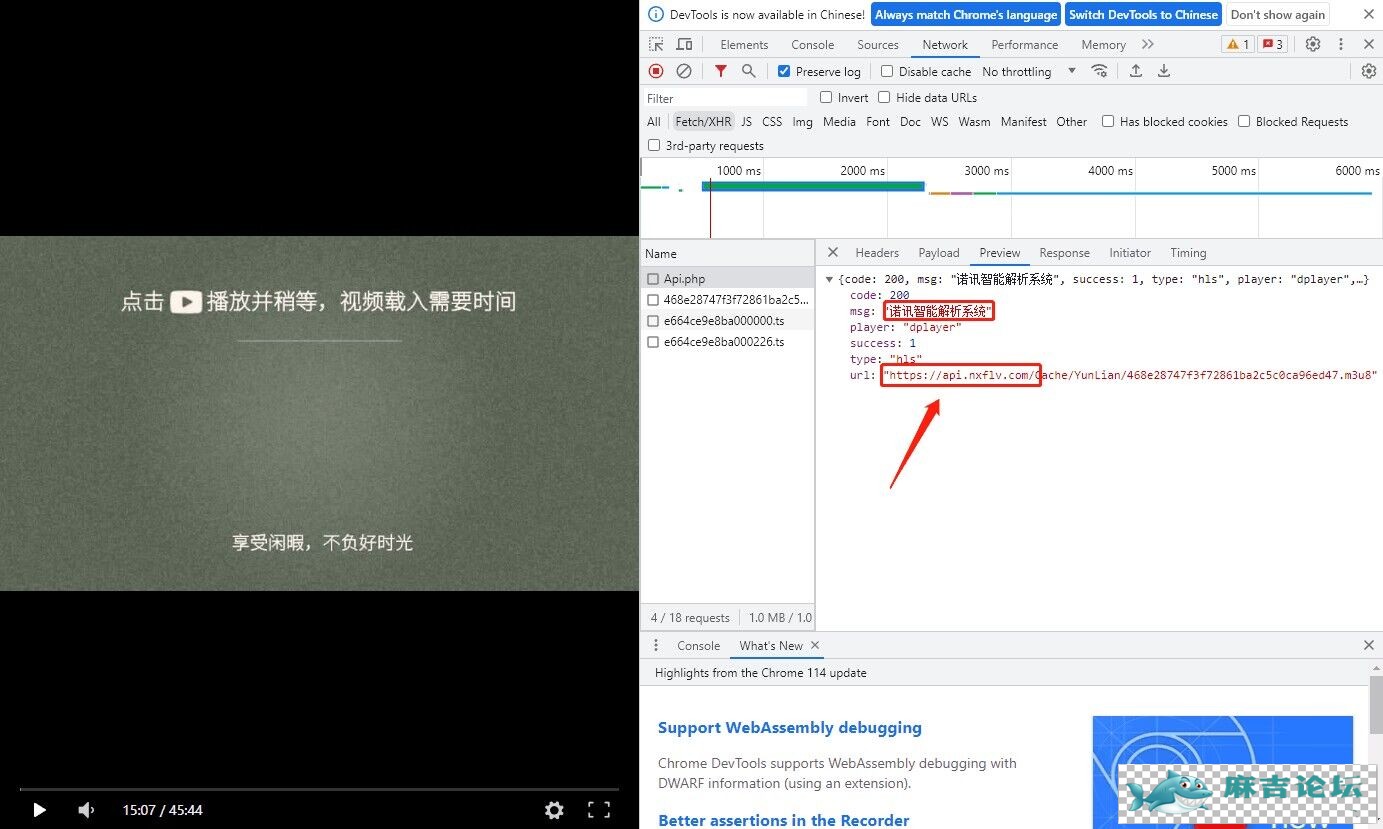The width and height of the screenshot is (1383, 829).
Task: Export HAR with download icon
Action: tap(1164, 71)
